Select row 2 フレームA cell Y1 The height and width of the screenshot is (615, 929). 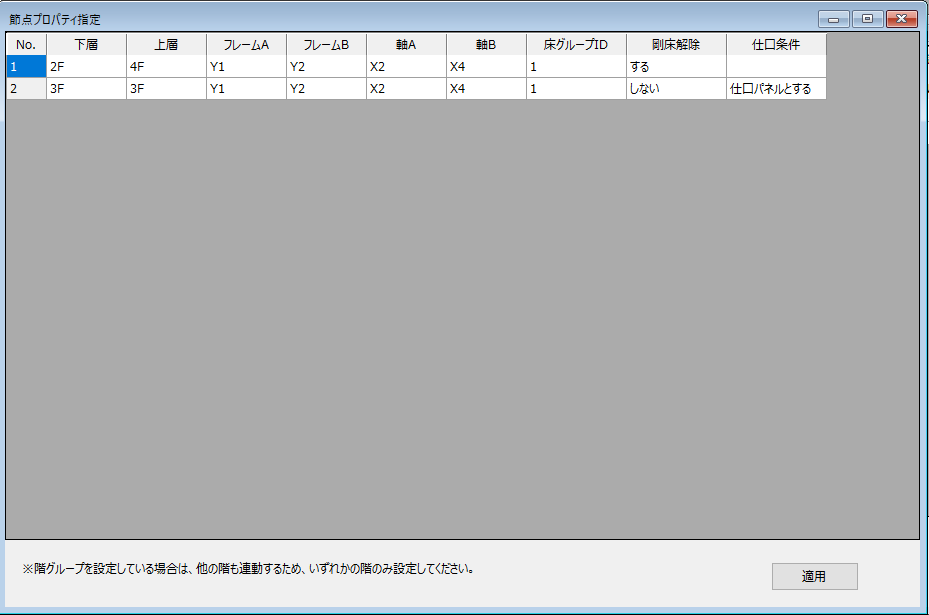(246, 88)
